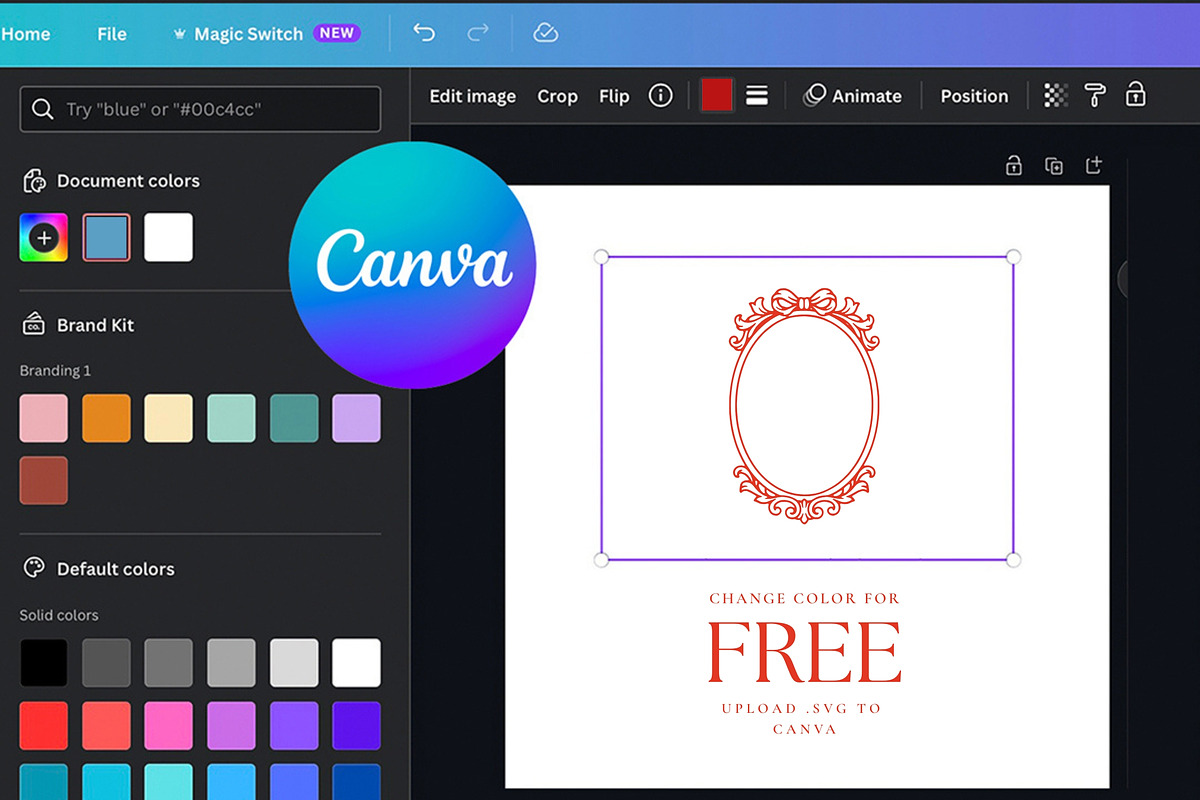
Task: Click the undo arrow icon
Action: coord(424,33)
